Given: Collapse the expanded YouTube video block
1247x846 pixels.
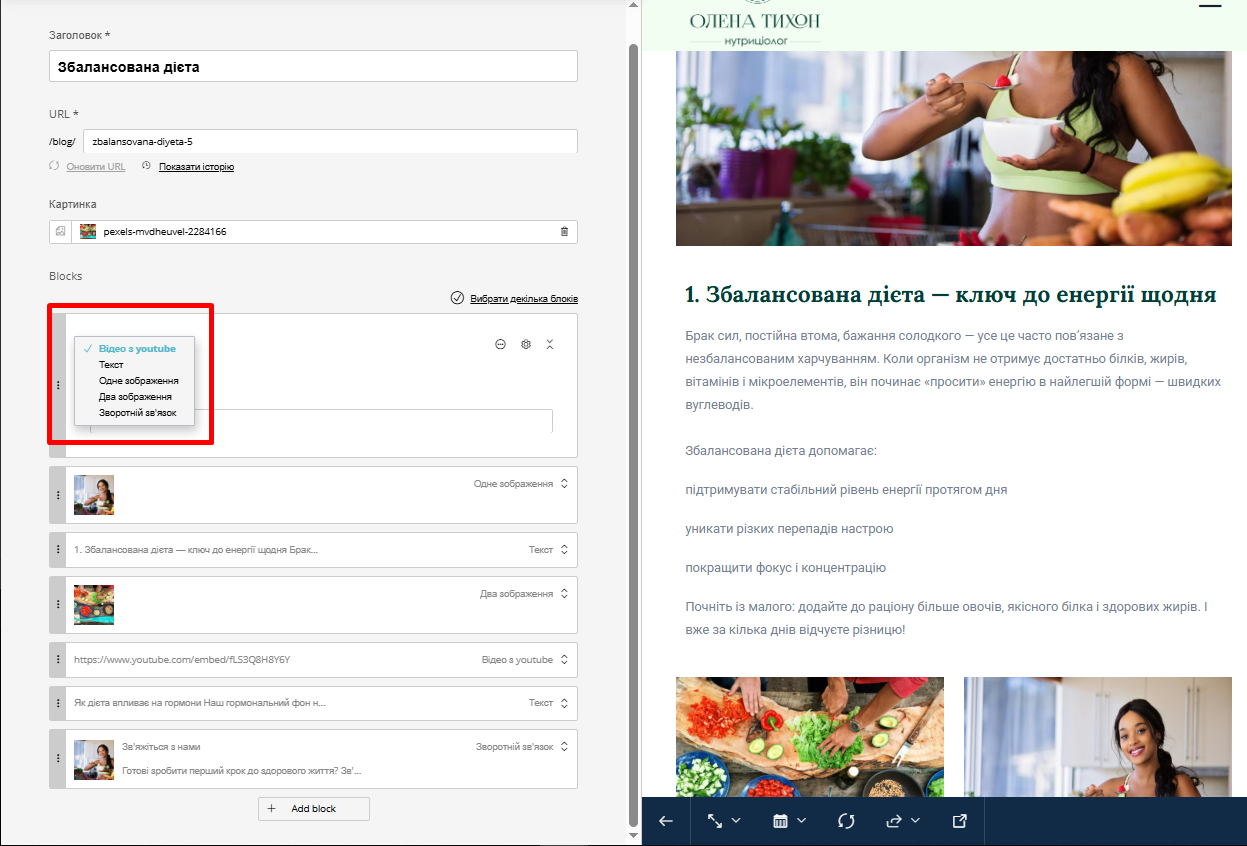Looking at the screenshot, I should 550,344.
